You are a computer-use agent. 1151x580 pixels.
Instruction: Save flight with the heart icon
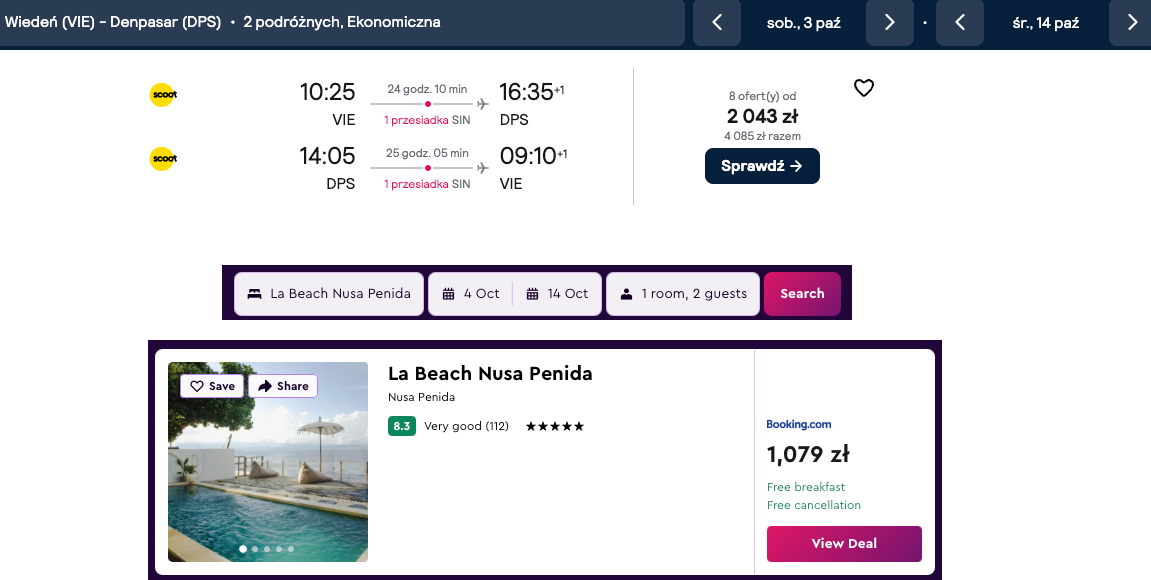pyautogui.click(x=864, y=88)
